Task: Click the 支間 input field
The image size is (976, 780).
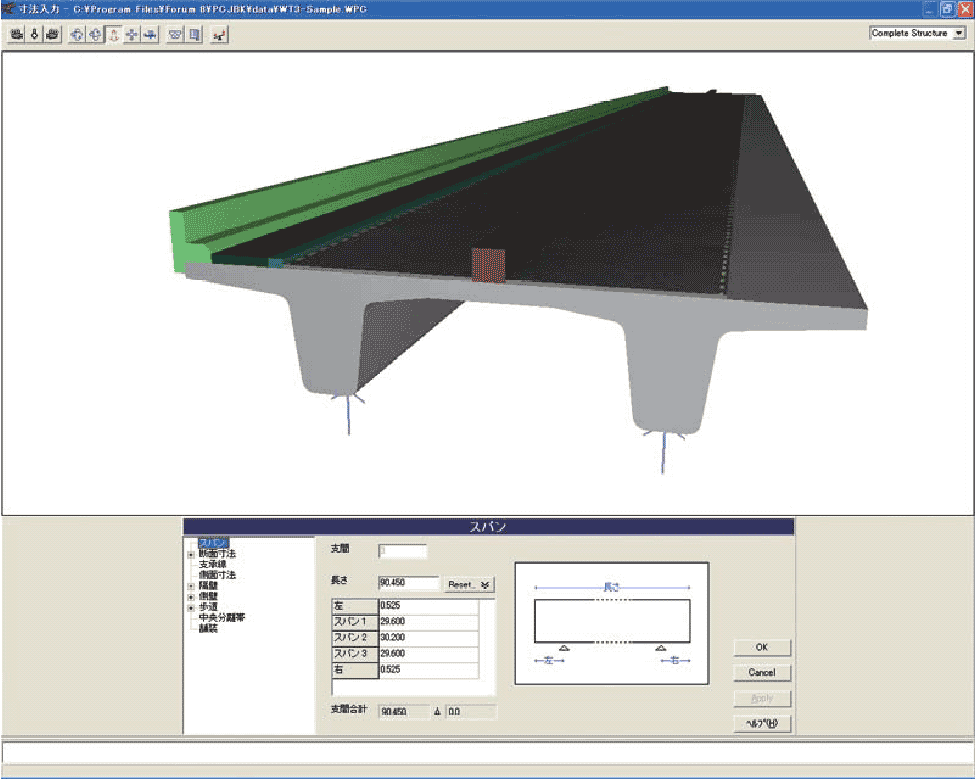Action: click(403, 550)
